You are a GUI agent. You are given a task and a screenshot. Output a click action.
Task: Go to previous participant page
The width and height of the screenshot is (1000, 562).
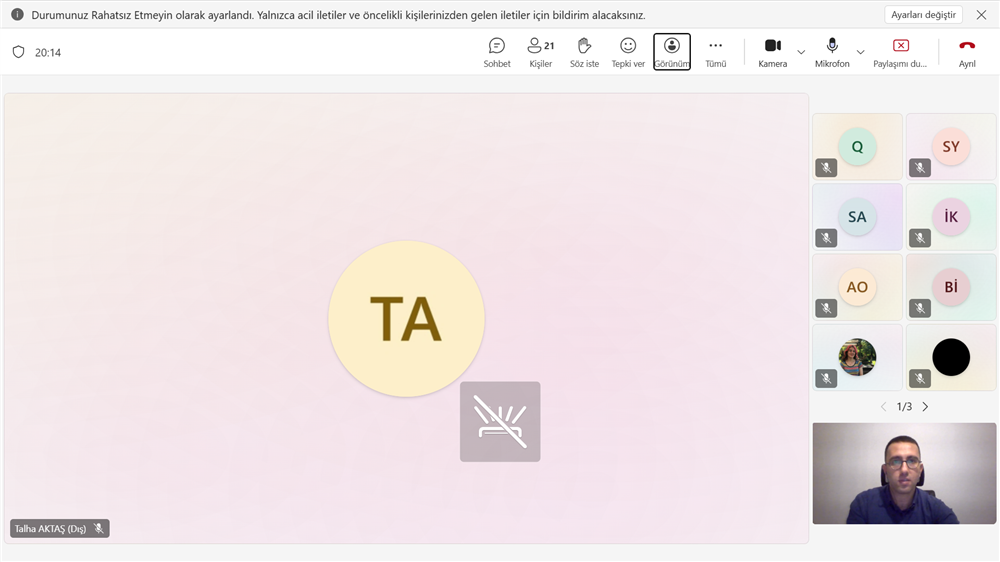[883, 407]
